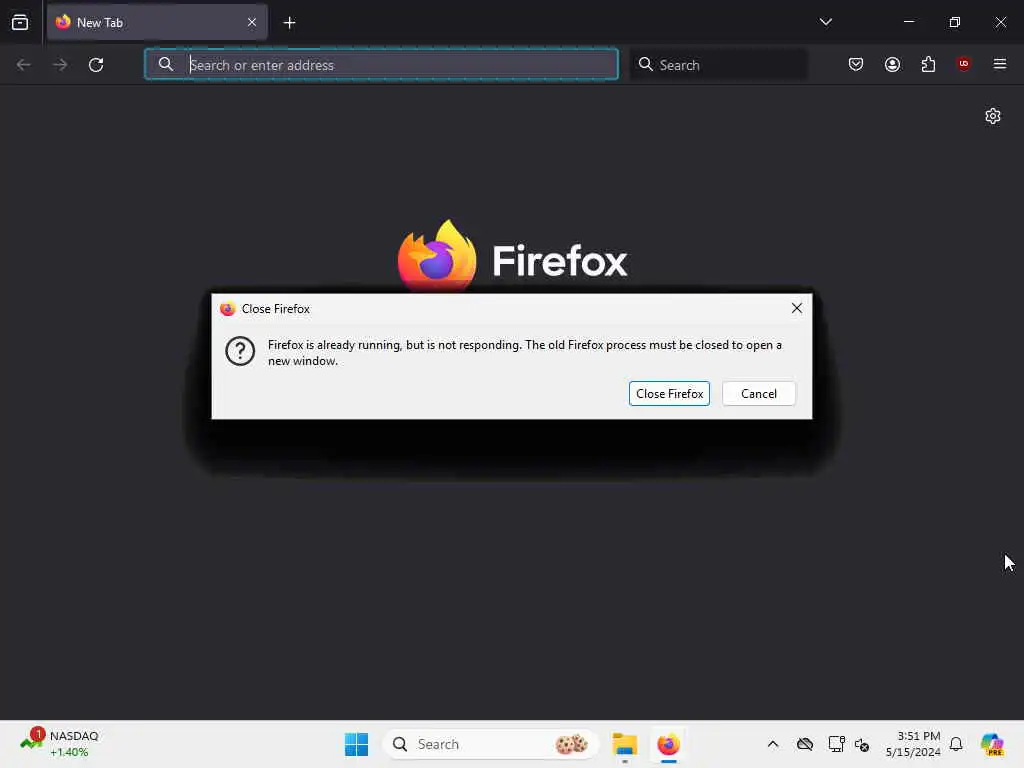Open new tab personalize gear
The height and width of the screenshot is (768, 1024).
[x=993, y=116]
